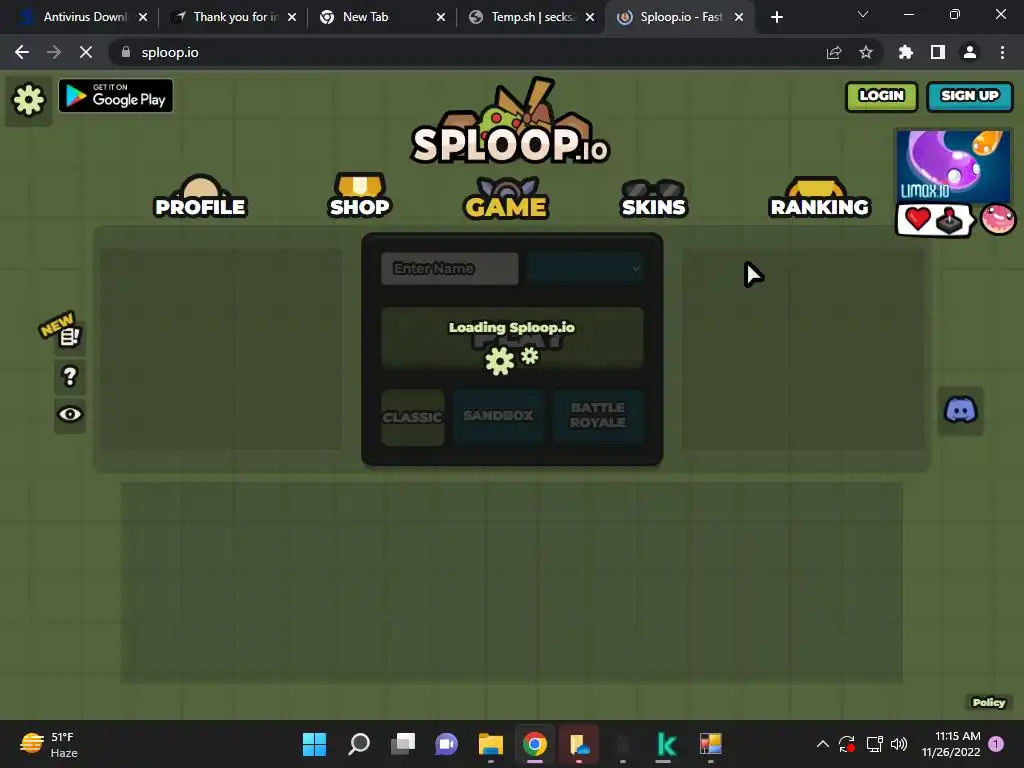Select the SANDBOX game mode
1024x768 pixels.
[x=498, y=416]
